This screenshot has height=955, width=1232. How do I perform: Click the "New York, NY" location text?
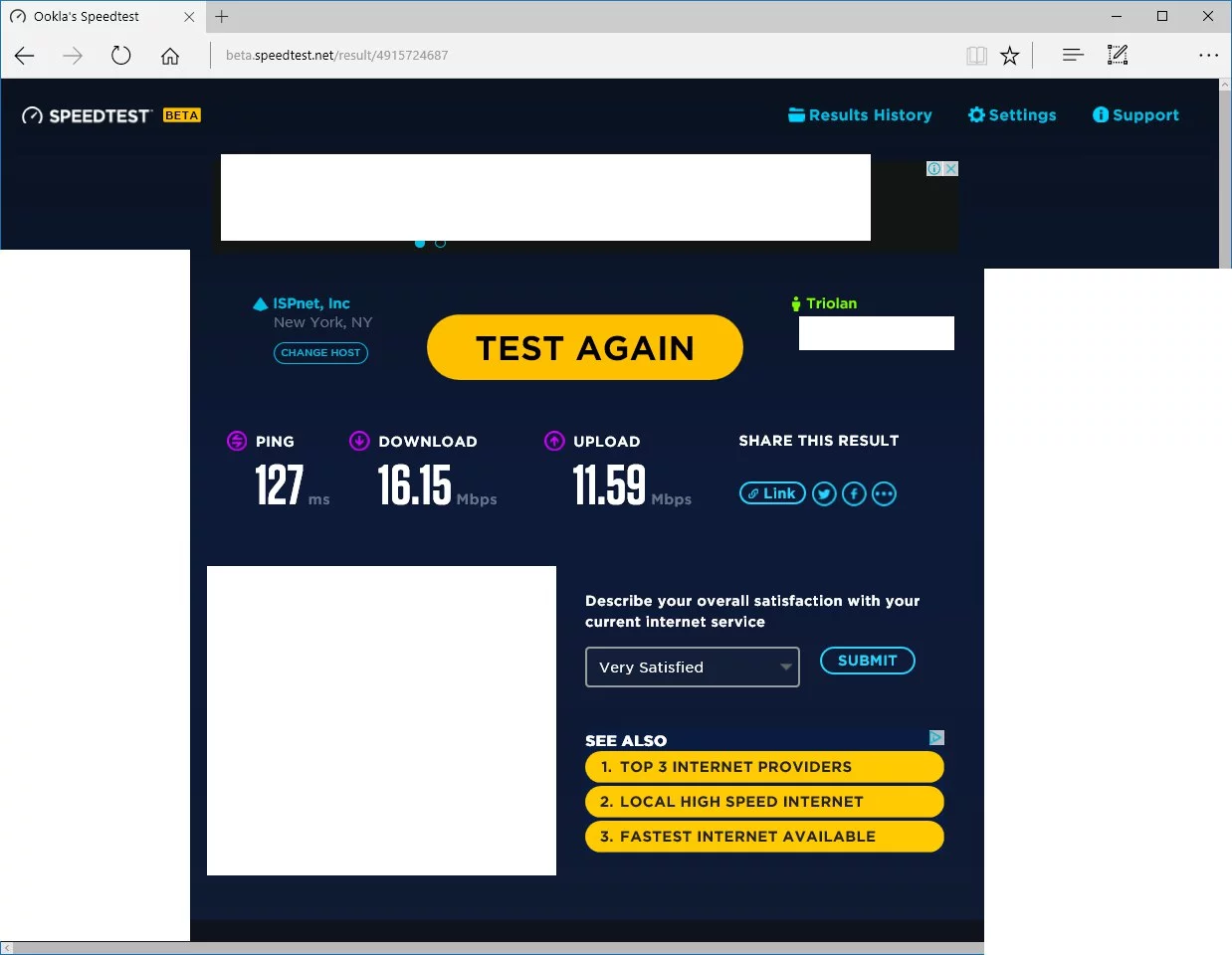[322, 322]
